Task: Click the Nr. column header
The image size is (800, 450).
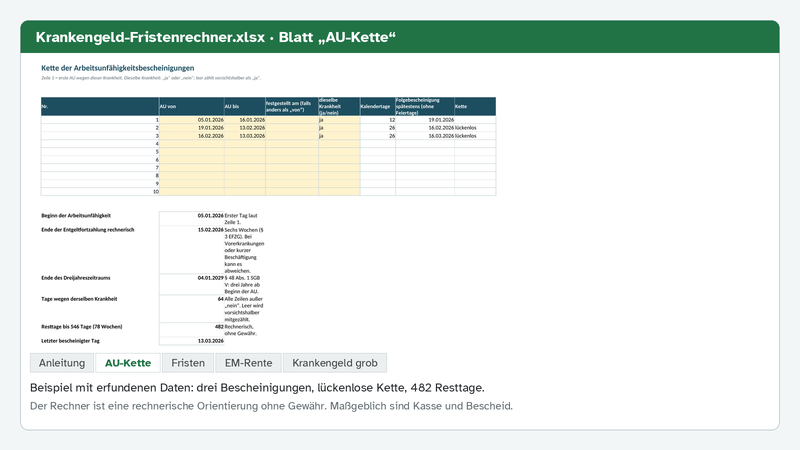Action: point(100,106)
